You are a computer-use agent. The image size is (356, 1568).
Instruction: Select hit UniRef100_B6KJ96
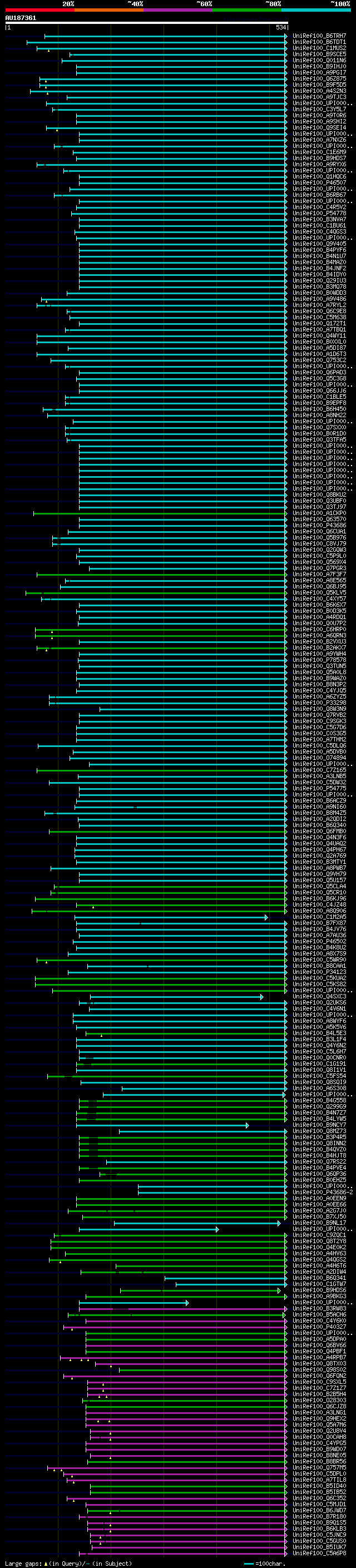[319, 898]
